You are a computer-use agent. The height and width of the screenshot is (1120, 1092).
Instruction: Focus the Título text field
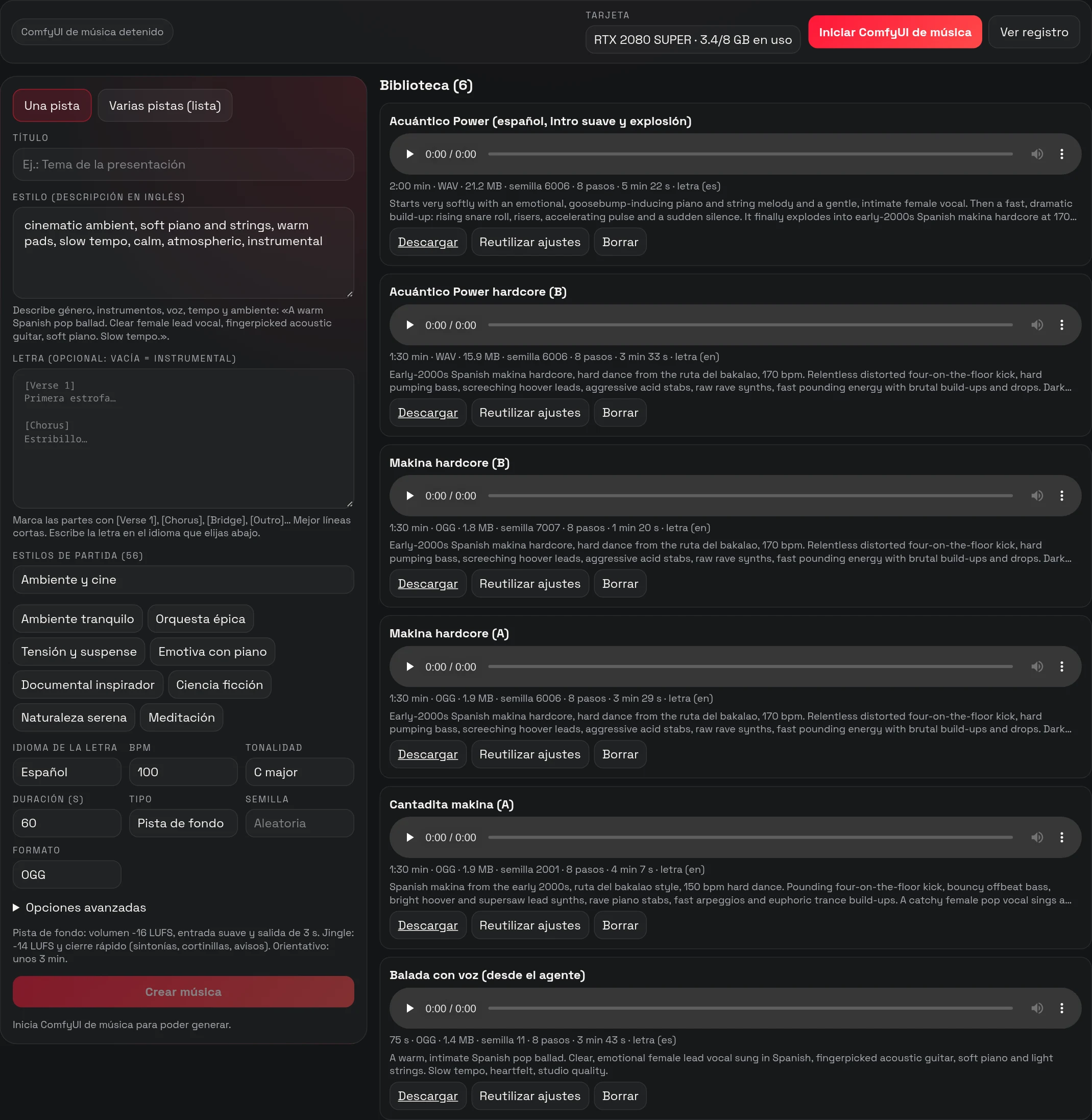(183, 164)
